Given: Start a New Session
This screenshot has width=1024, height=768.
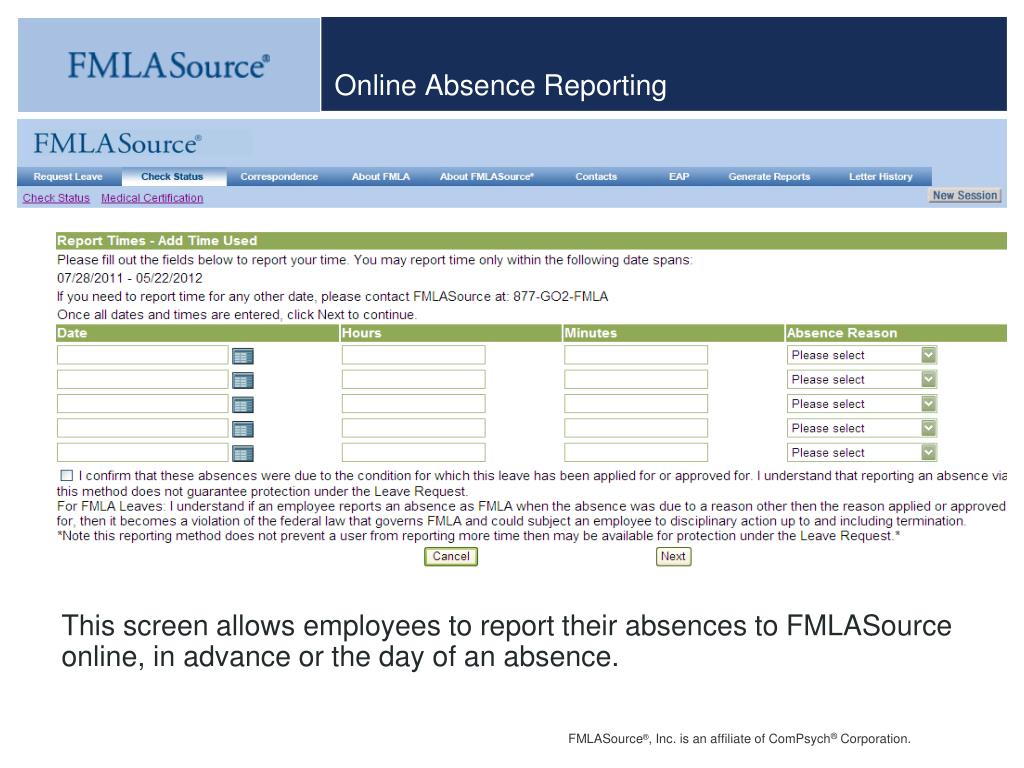Looking at the screenshot, I should coord(965,195).
